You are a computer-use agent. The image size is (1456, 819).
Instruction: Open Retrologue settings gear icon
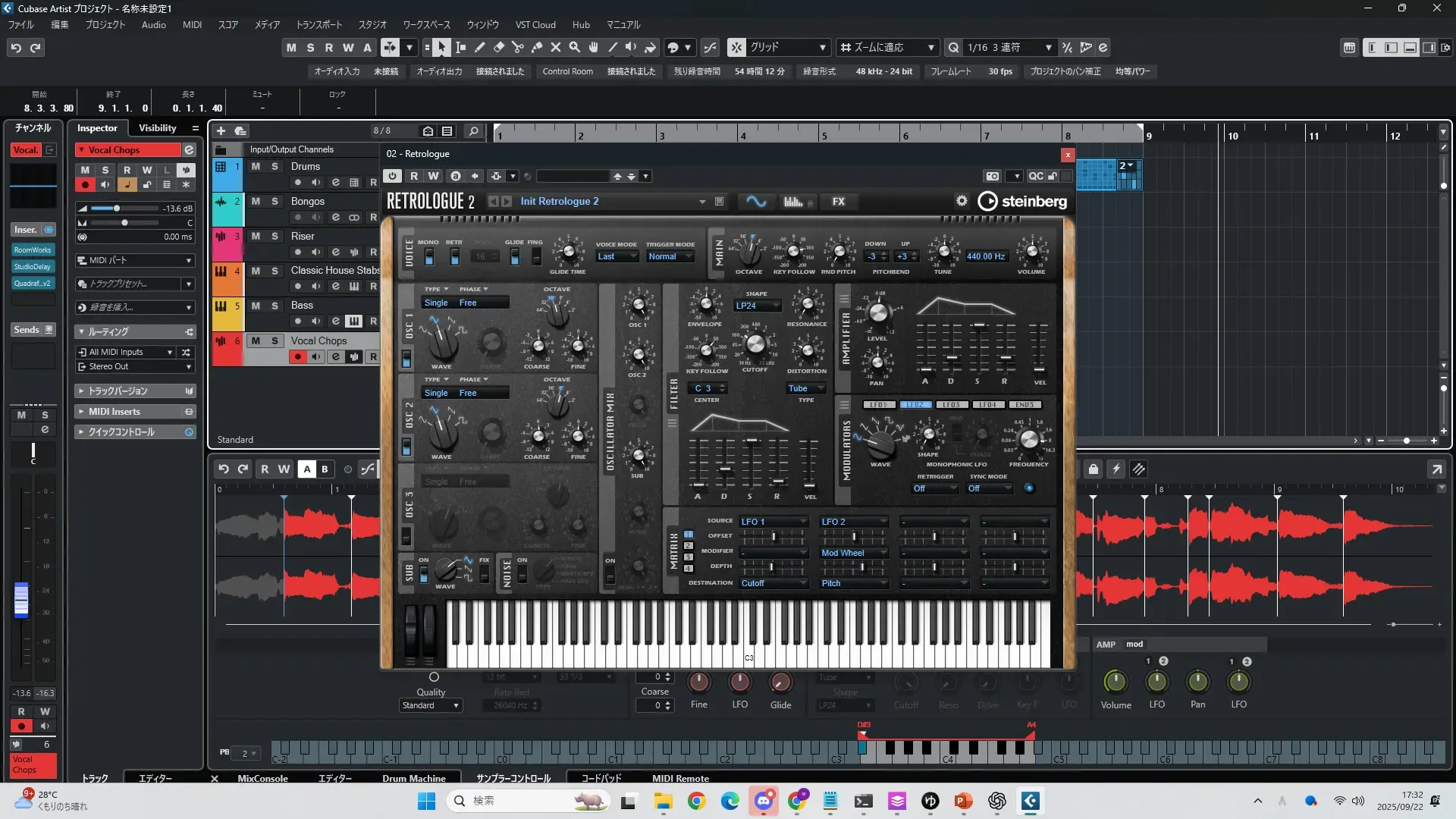click(x=962, y=201)
